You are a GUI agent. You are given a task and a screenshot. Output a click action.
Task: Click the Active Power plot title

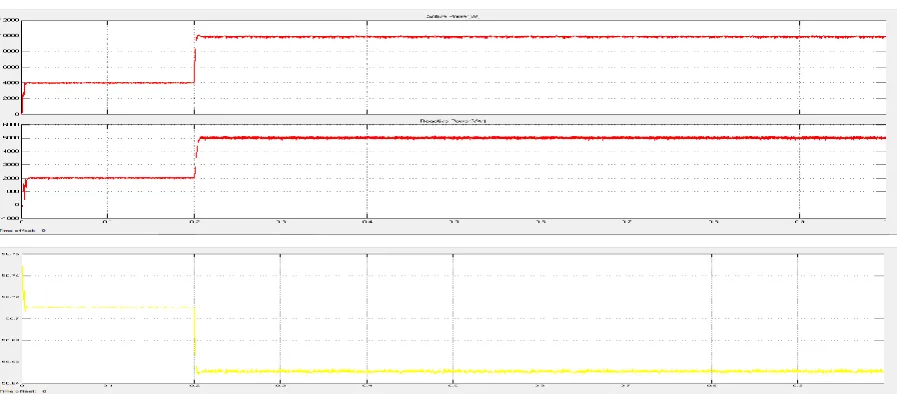pos(453,16)
